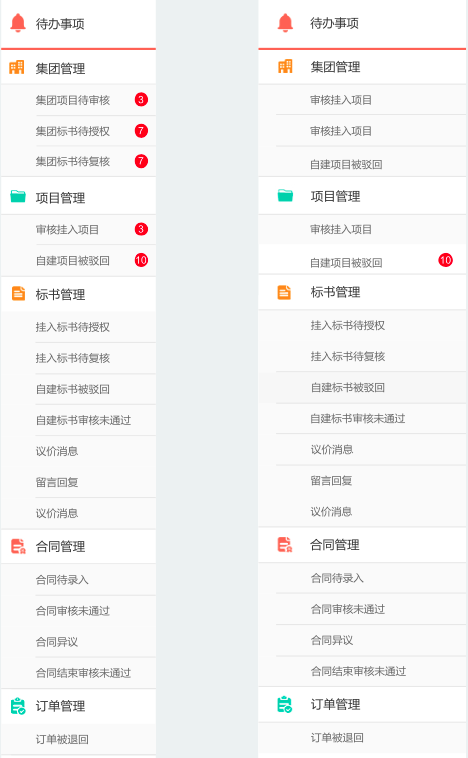Click the green clipboard icon beside right 订单管理
The height and width of the screenshot is (758, 468).
coord(285,704)
